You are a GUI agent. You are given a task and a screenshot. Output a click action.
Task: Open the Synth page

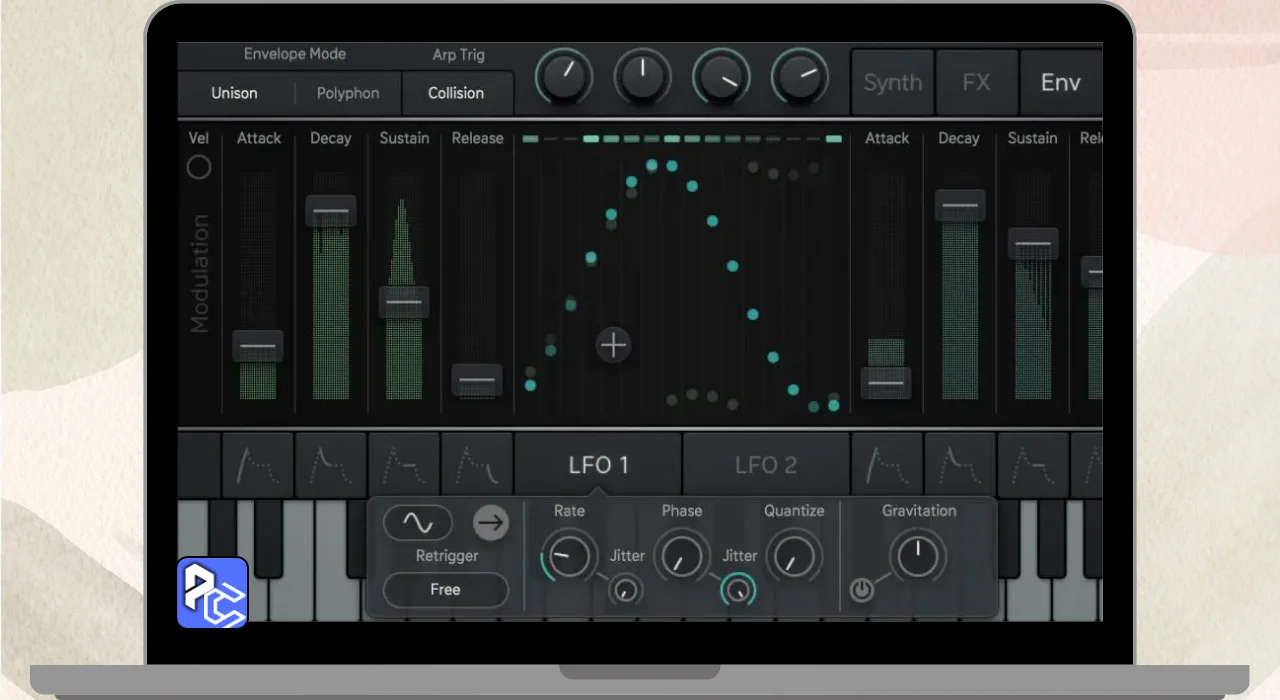pos(892,82)
